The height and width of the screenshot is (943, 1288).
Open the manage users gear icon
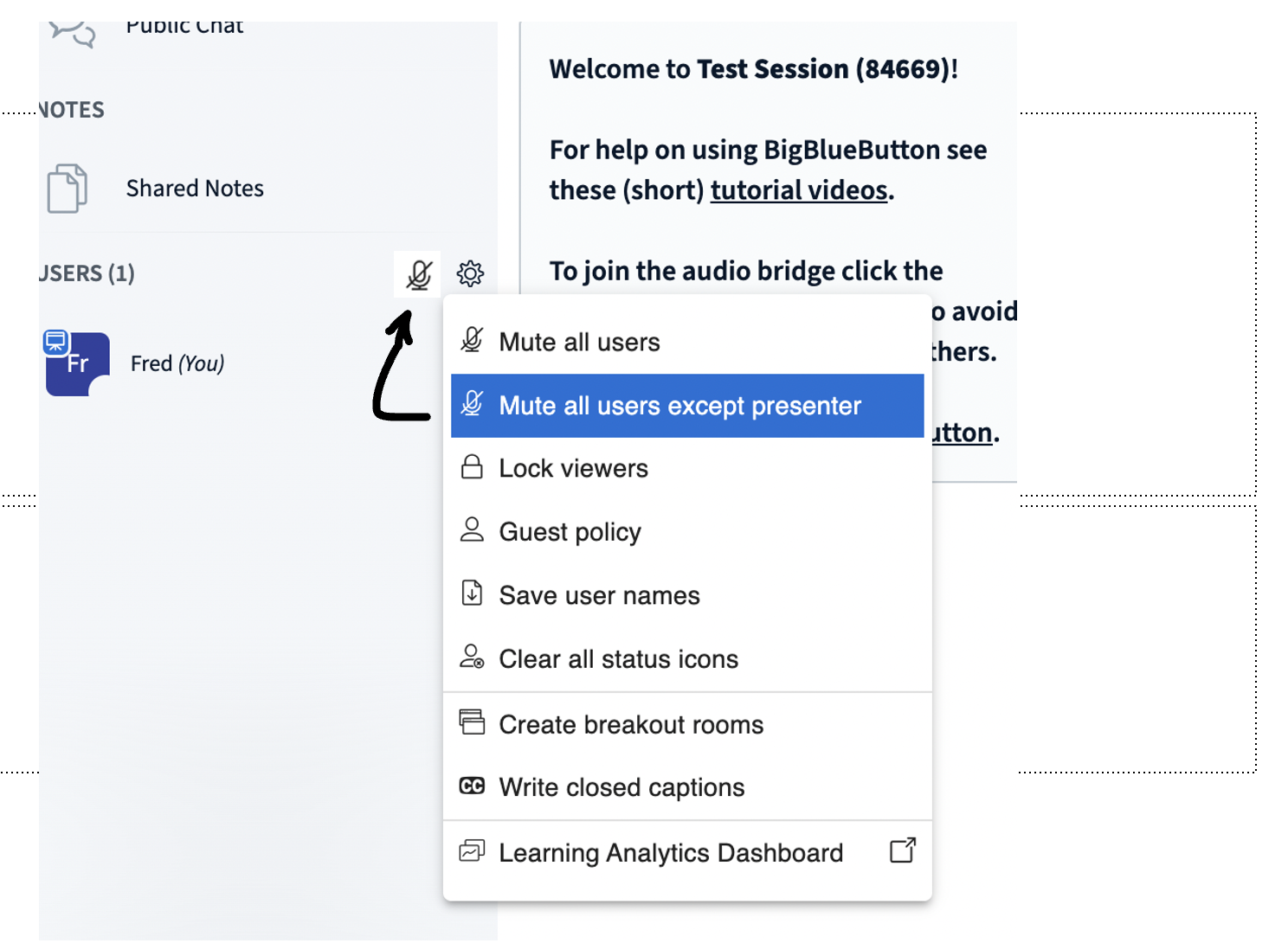[x=470, y=274]
